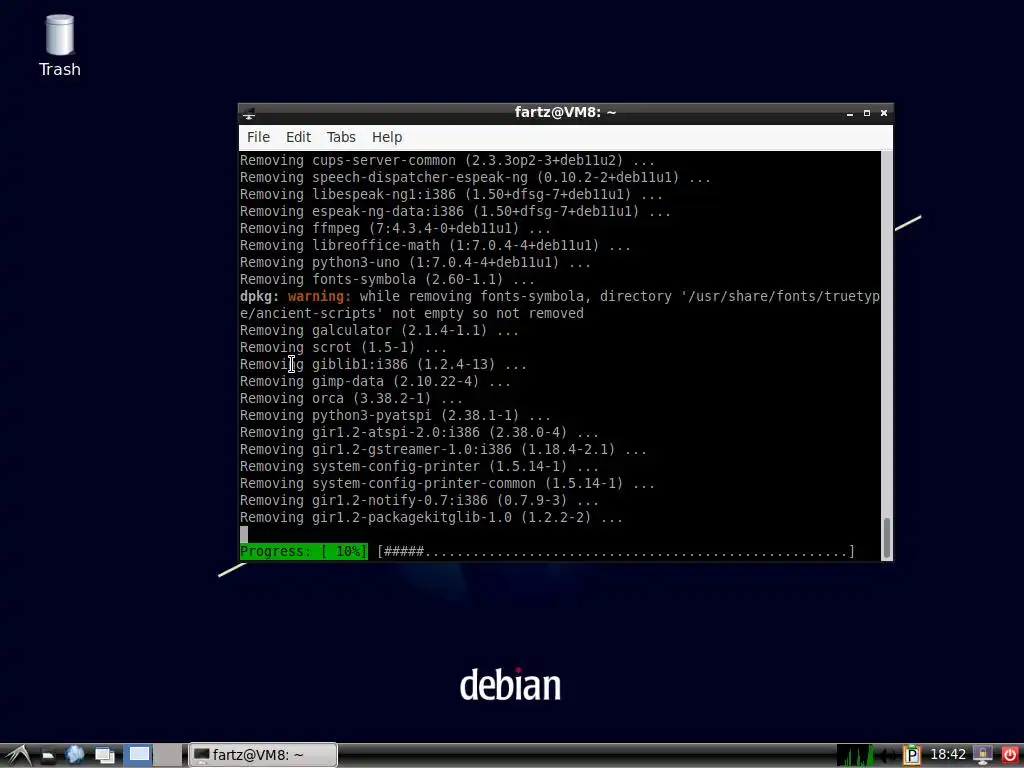This screenshot has width=1024, height=768.
Task: Minimize the terminal window
Action: tap(850, 113)
